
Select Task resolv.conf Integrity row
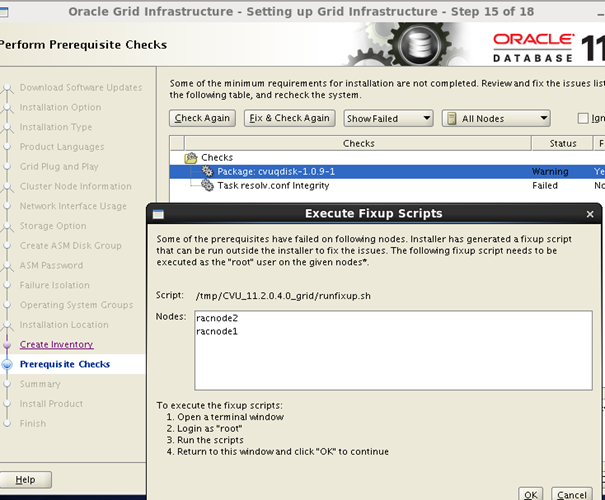pos(387,186)
